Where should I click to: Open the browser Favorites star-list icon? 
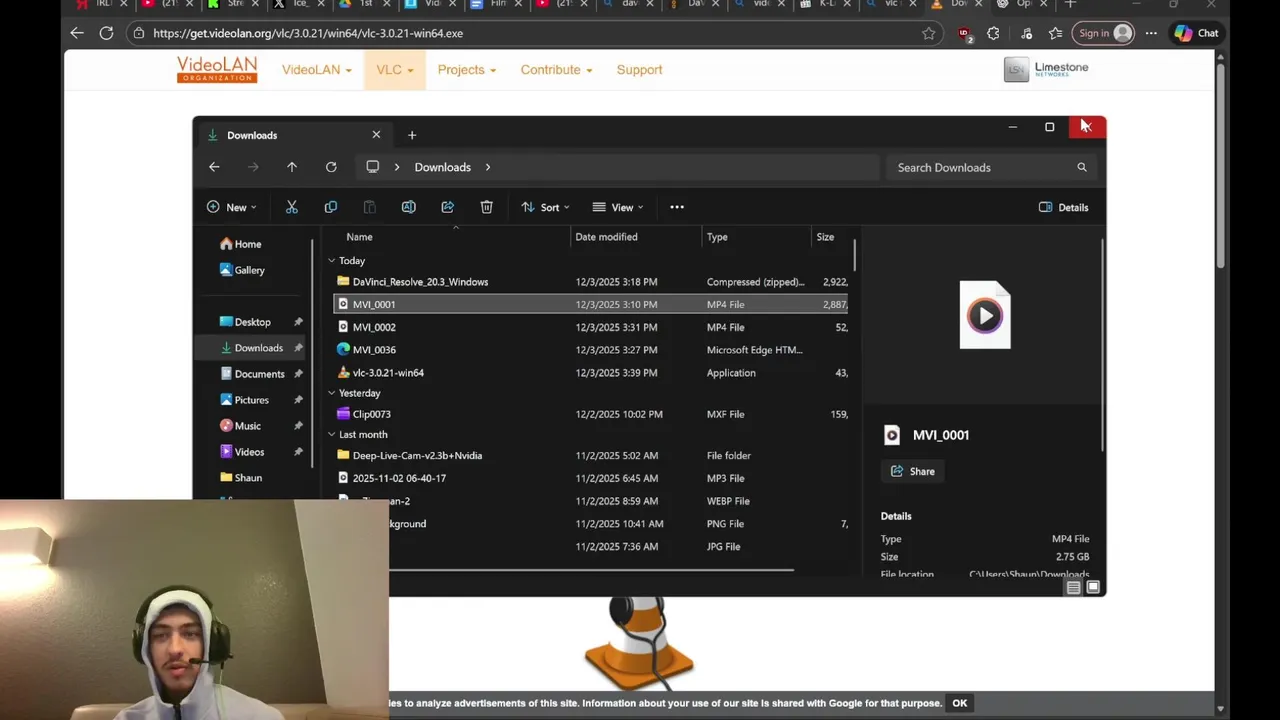point(1055,33)
